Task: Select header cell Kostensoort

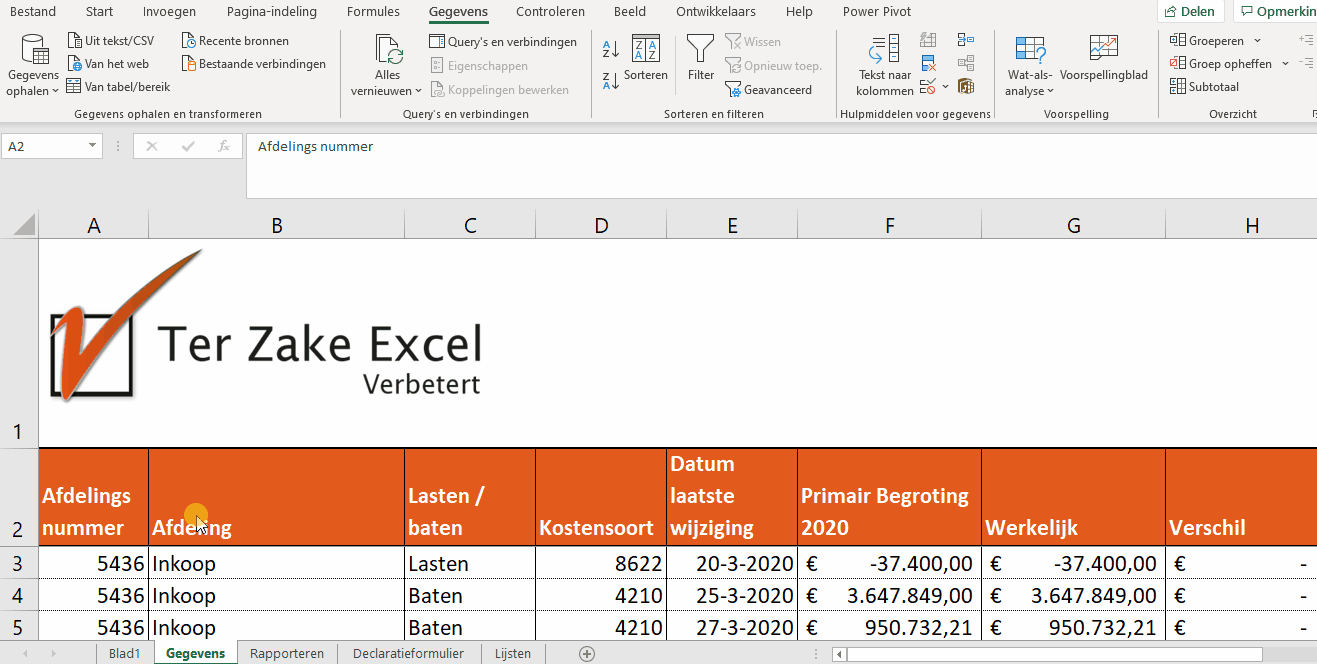Action: click(x=601, y=497)
